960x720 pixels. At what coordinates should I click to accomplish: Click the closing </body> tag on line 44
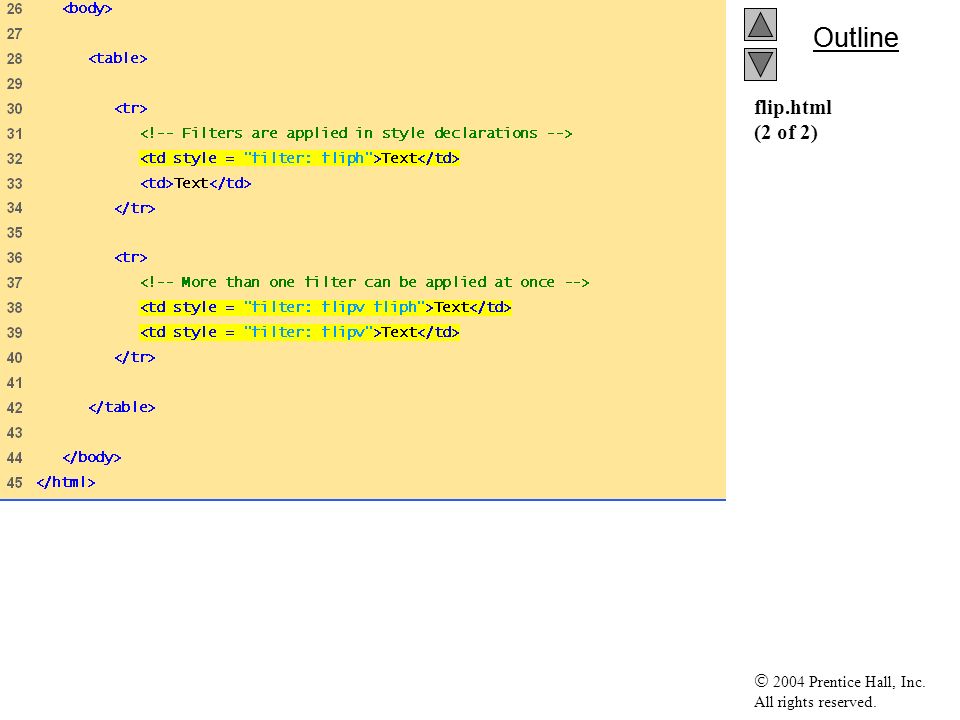[x=92, y=457]
